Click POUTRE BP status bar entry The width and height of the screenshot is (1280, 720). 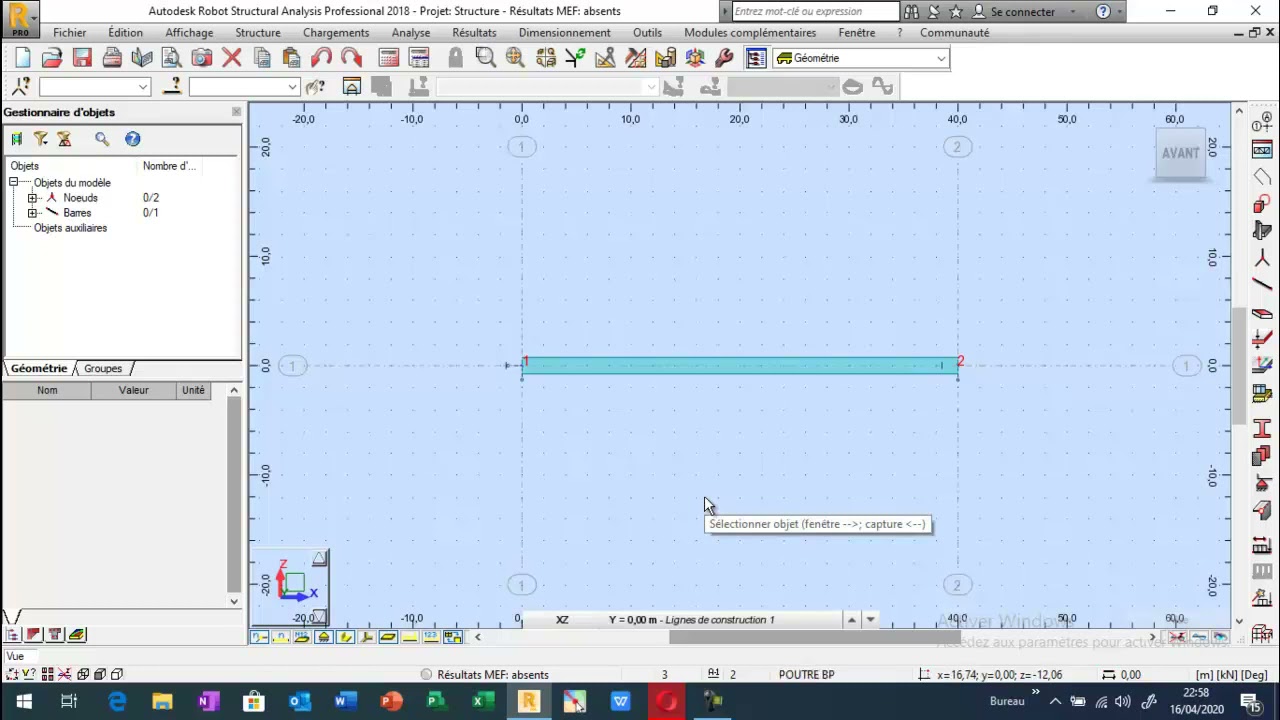[806, 675]
